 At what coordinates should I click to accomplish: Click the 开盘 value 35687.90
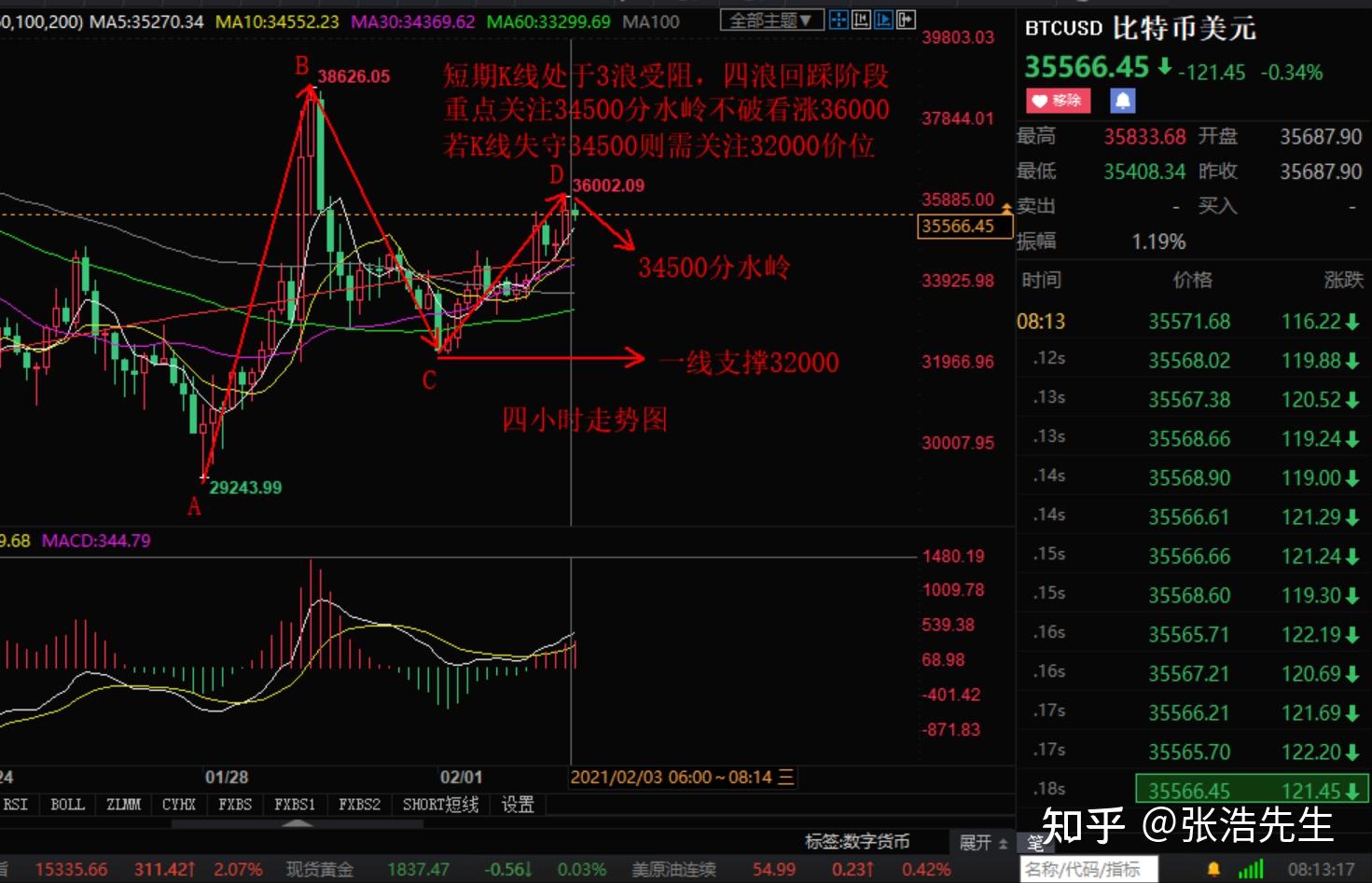click(x=1321, y=136)
